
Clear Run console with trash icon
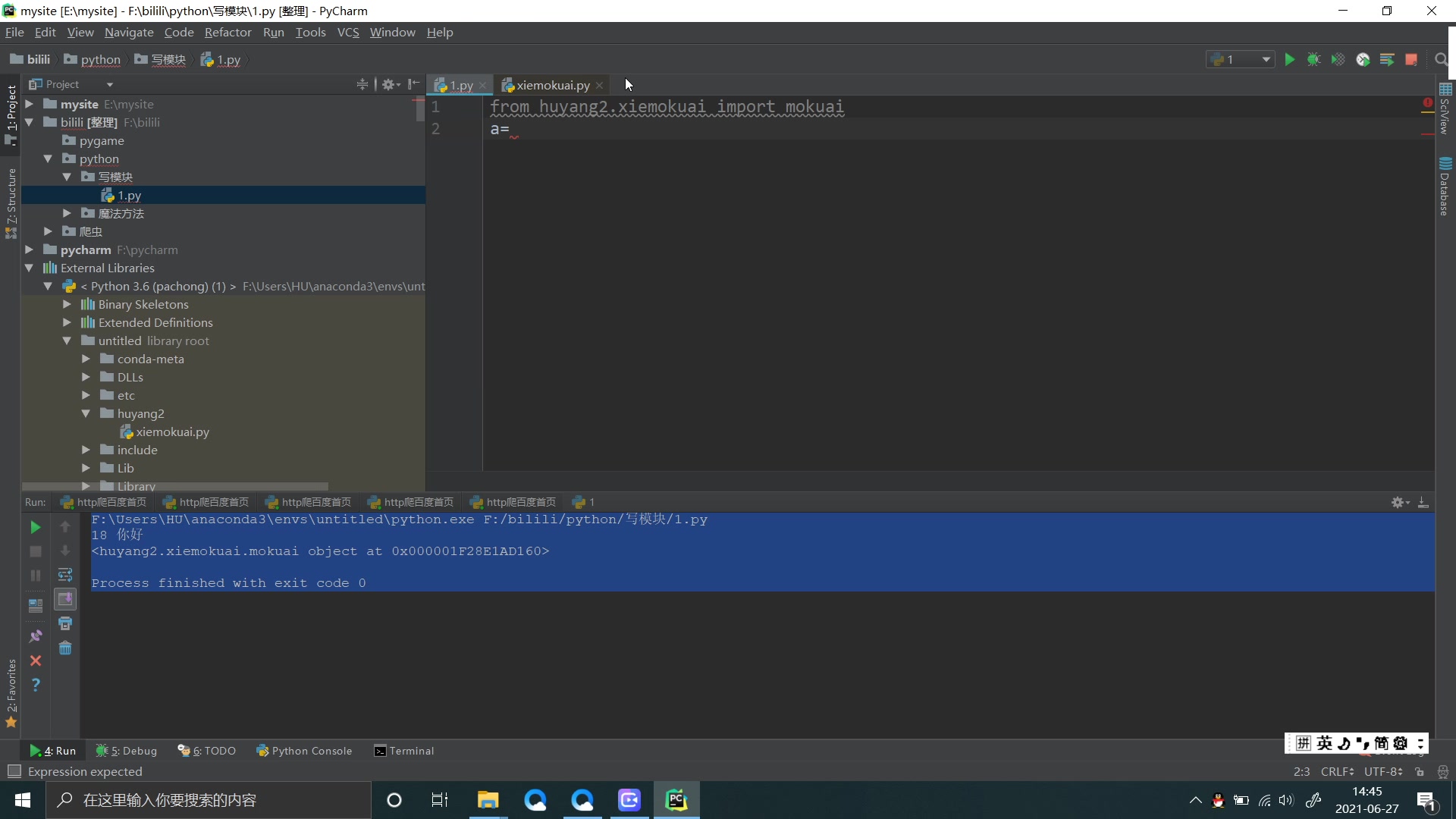click(x=65, y=648)
